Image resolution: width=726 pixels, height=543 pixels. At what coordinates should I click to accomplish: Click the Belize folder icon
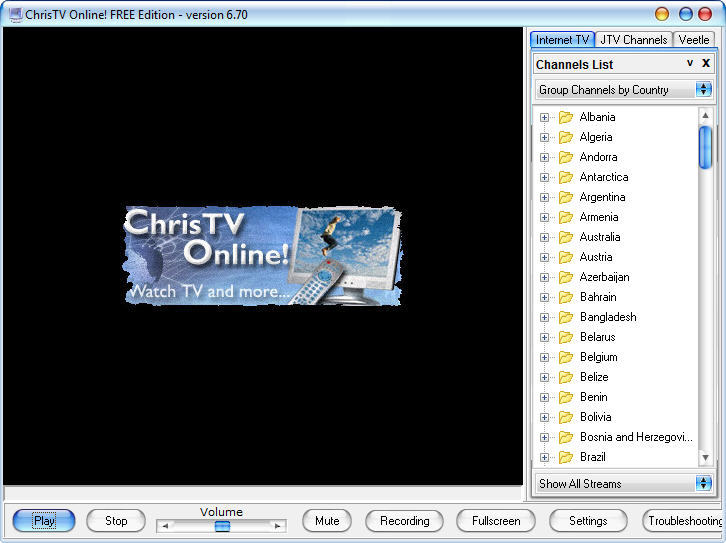coord(565,377)
